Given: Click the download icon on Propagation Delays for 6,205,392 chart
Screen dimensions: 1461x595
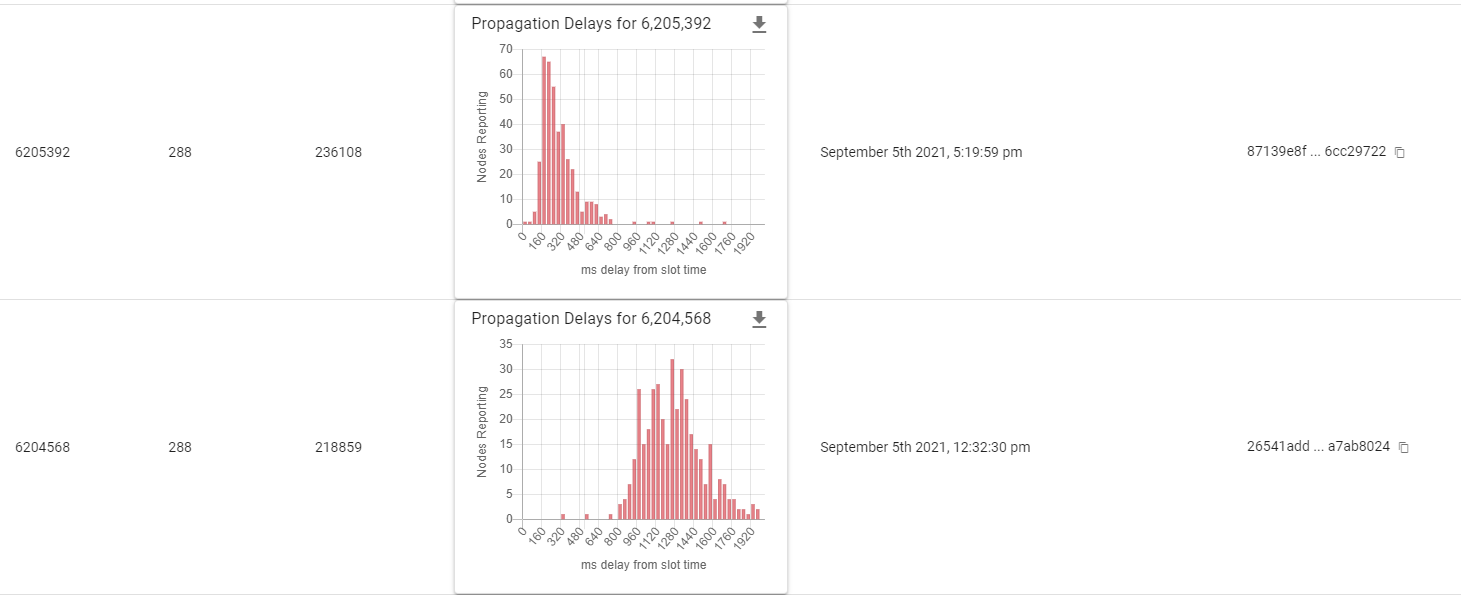Looking at the screenshot, I should pyautogui.click(x=759, y=24).
